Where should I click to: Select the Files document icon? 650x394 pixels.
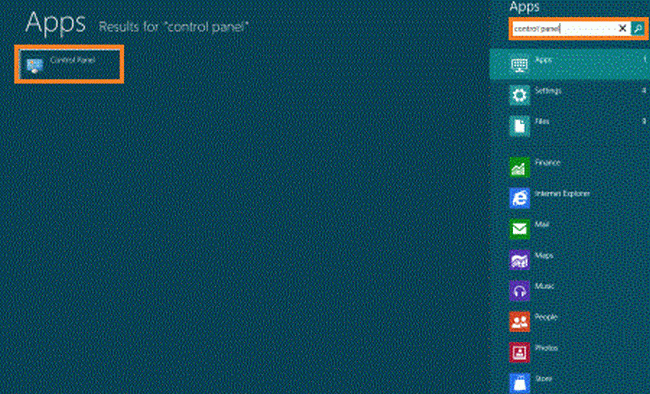519,126
